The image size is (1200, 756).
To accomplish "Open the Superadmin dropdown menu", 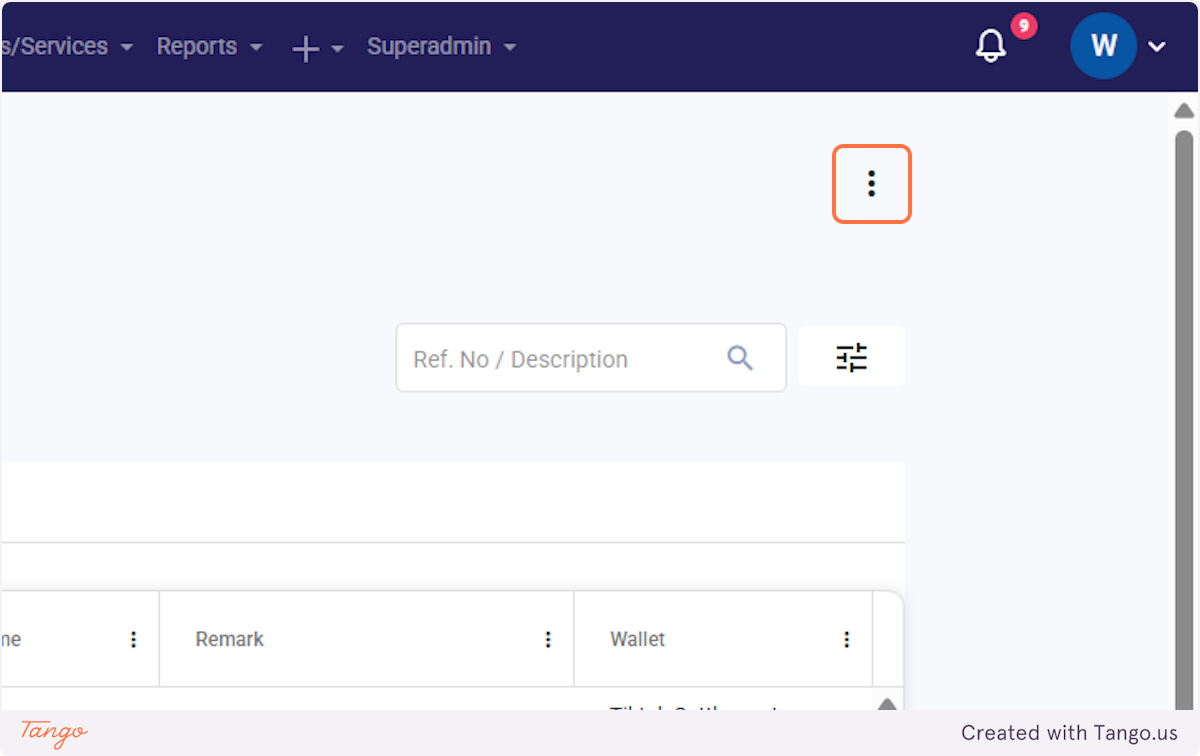I will 441,46.
